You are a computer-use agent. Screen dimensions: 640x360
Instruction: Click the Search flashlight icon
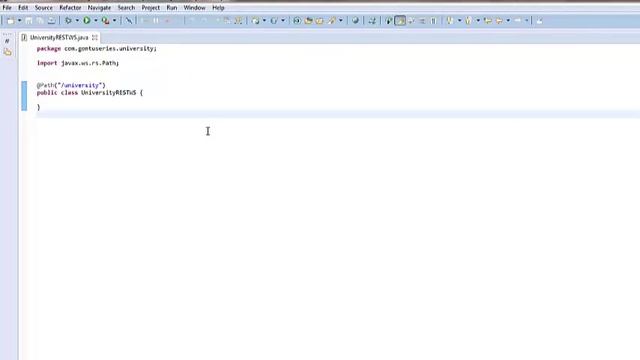[331, 20]
